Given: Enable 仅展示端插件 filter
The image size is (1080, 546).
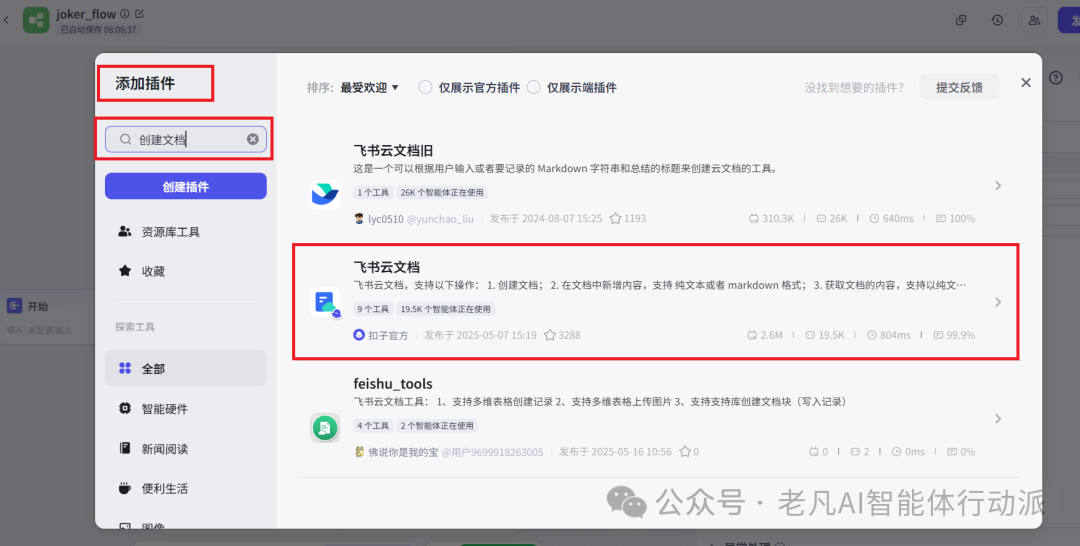Looking at the screenshot, I should [x=533, y=87].
